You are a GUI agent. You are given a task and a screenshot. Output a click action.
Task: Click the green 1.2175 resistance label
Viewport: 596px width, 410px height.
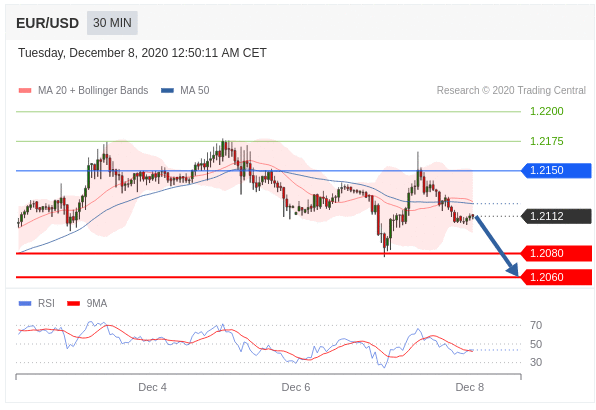click(x=547, y=141)
